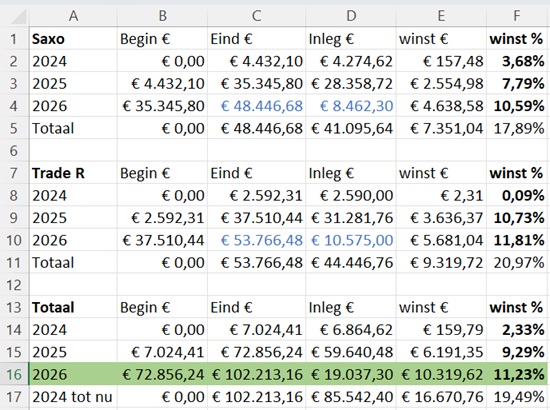Select column C header

[256, 16]
